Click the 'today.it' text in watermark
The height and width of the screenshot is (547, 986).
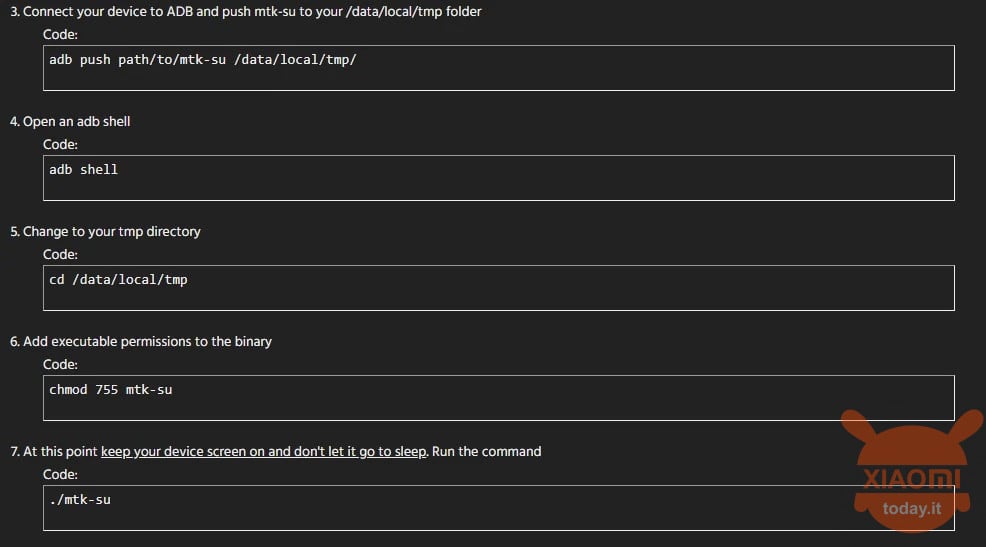pos(912,508)
